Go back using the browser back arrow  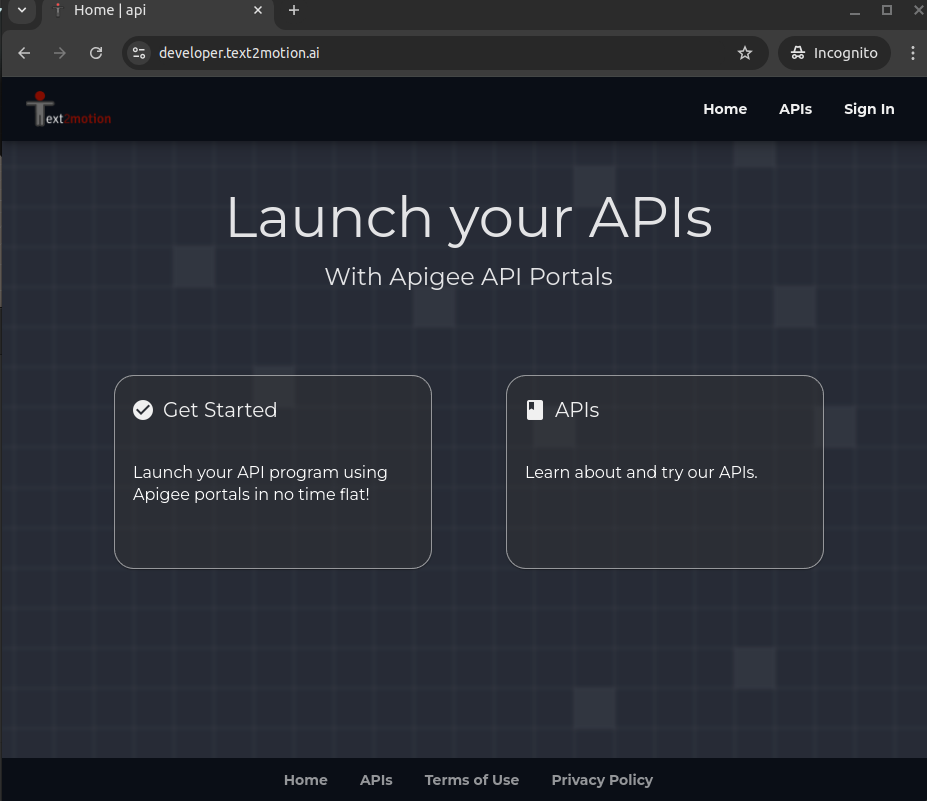pos(25,53)
